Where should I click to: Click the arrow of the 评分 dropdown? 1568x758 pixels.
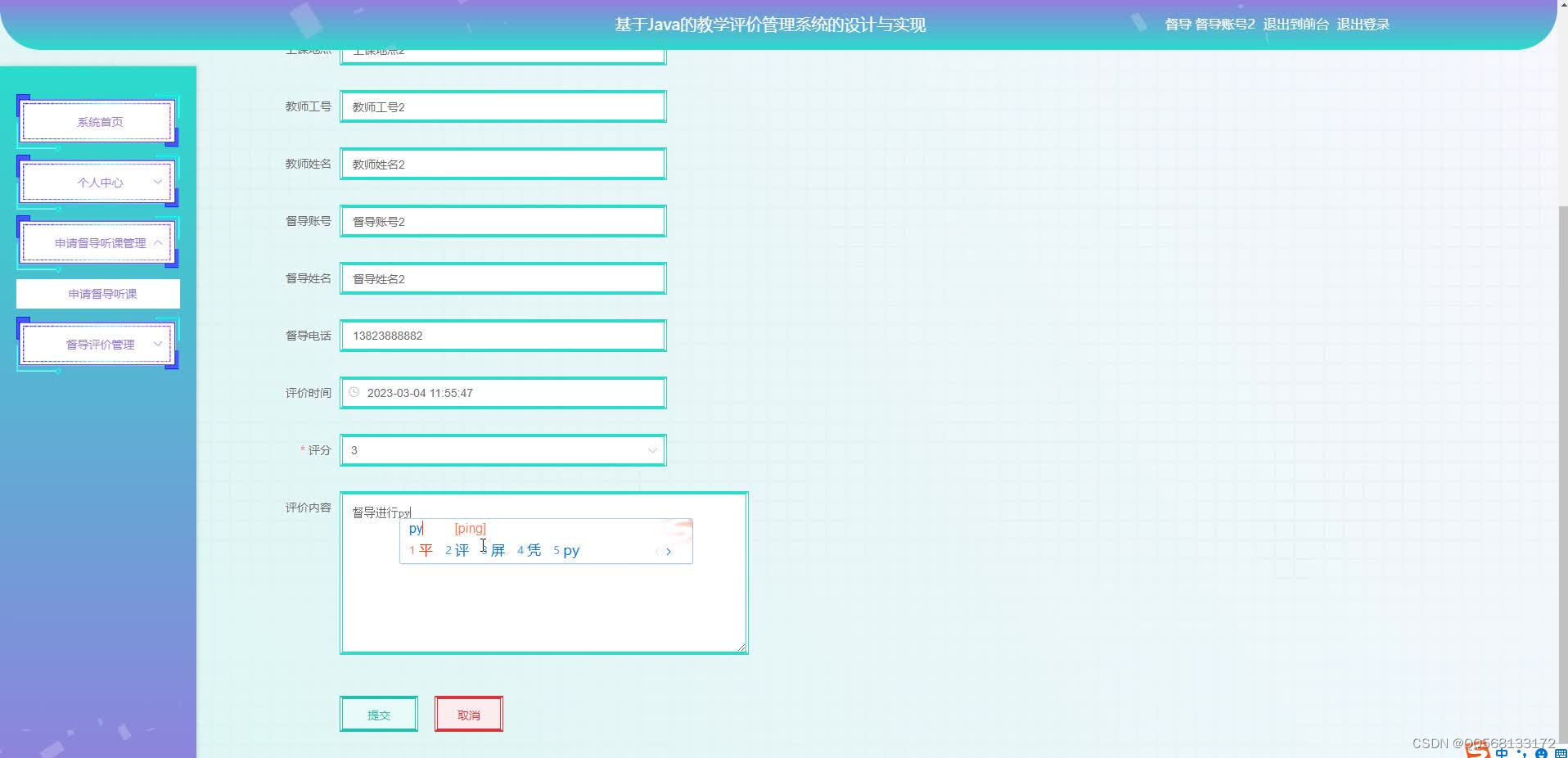(652, 450)
